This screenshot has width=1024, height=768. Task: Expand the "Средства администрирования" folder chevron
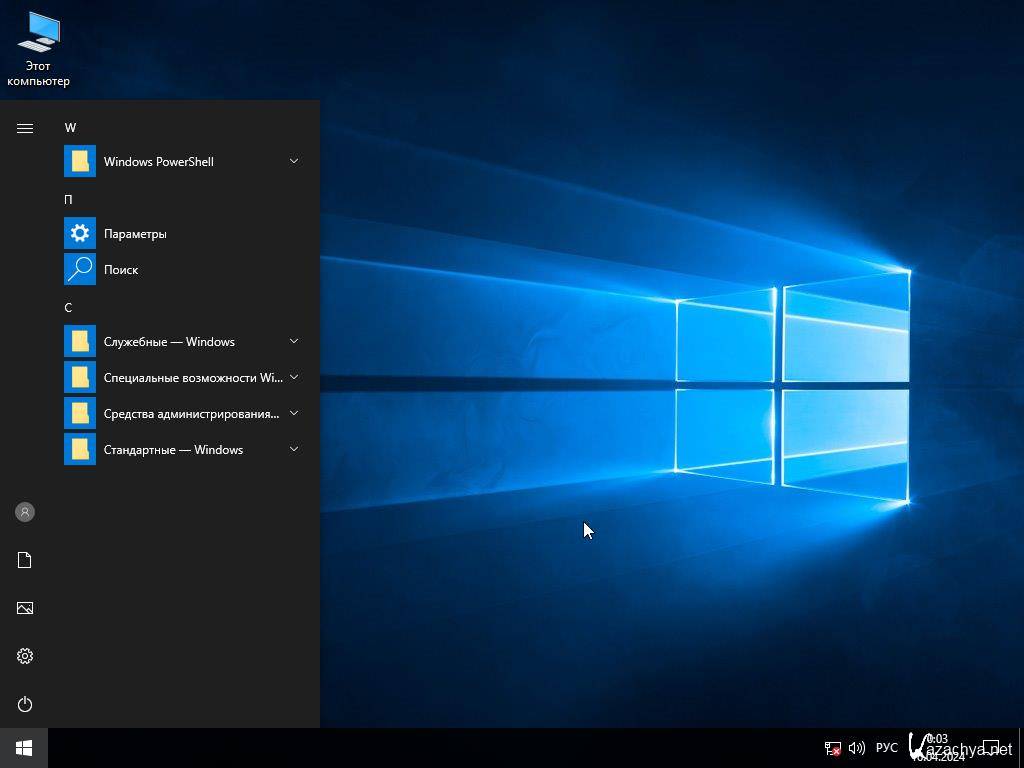click(294, 413)
